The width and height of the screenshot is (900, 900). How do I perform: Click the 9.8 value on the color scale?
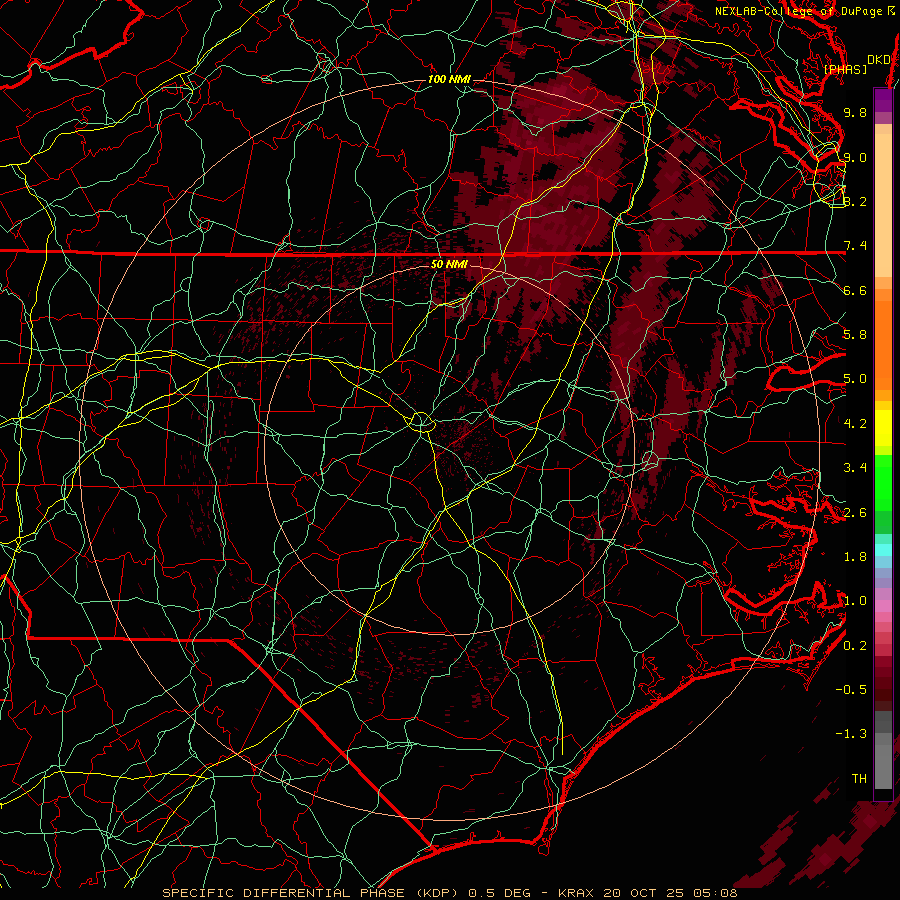click(x=855, y=112)
